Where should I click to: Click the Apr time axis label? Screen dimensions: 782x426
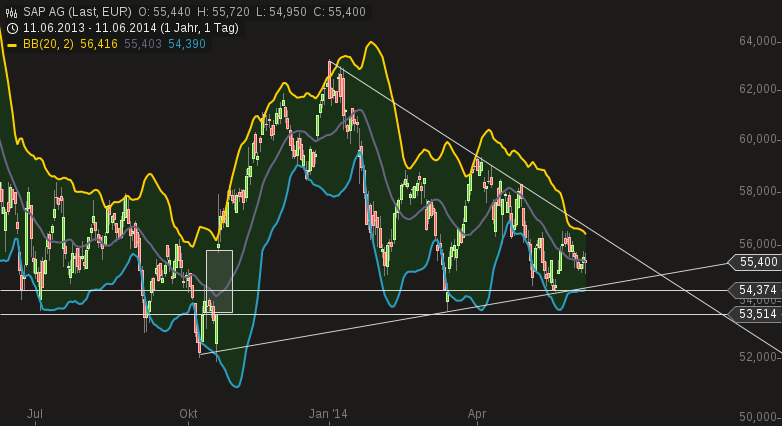point(477,414)
